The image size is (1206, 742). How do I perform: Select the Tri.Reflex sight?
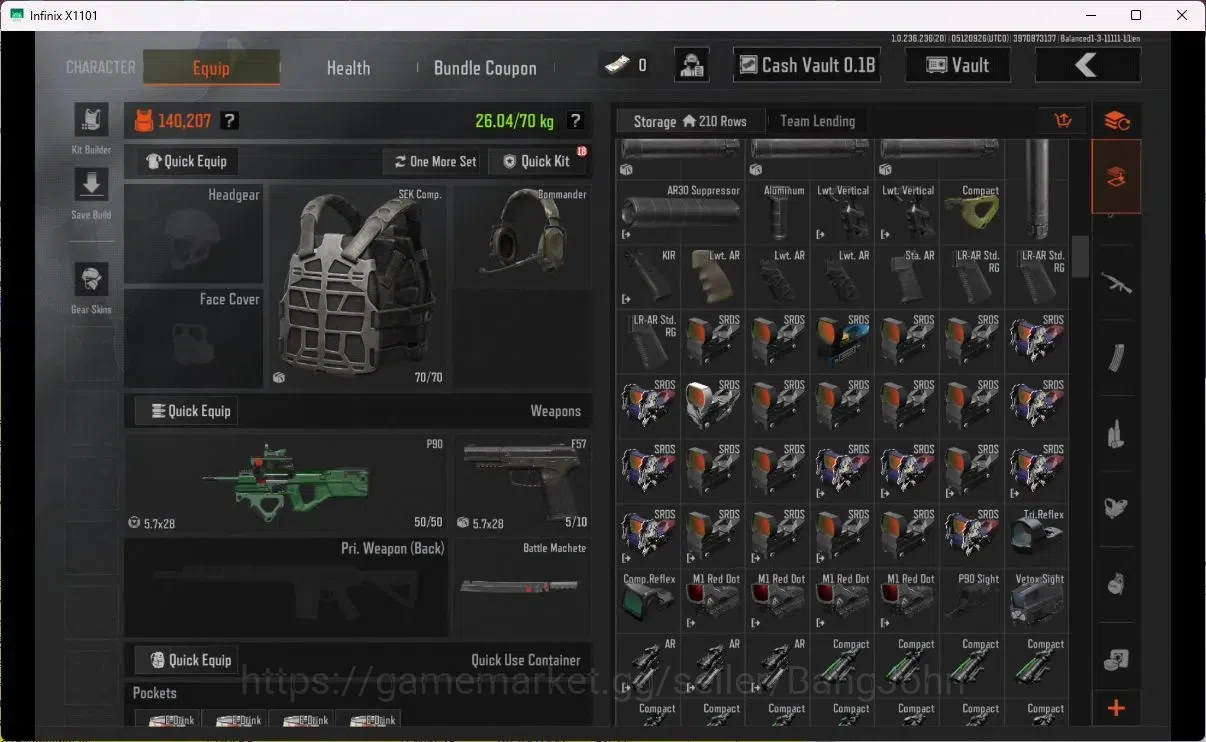[x=1037, y=537]
